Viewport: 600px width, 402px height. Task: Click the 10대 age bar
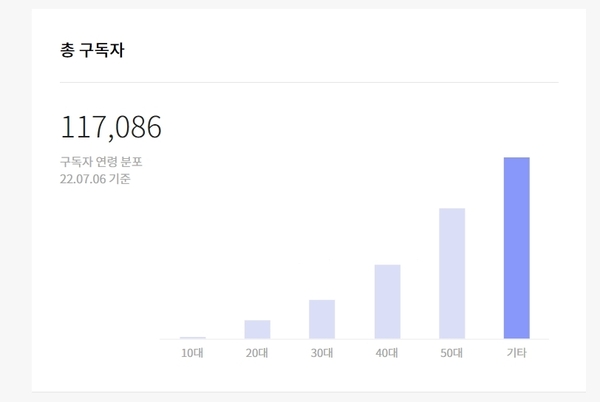192,338
